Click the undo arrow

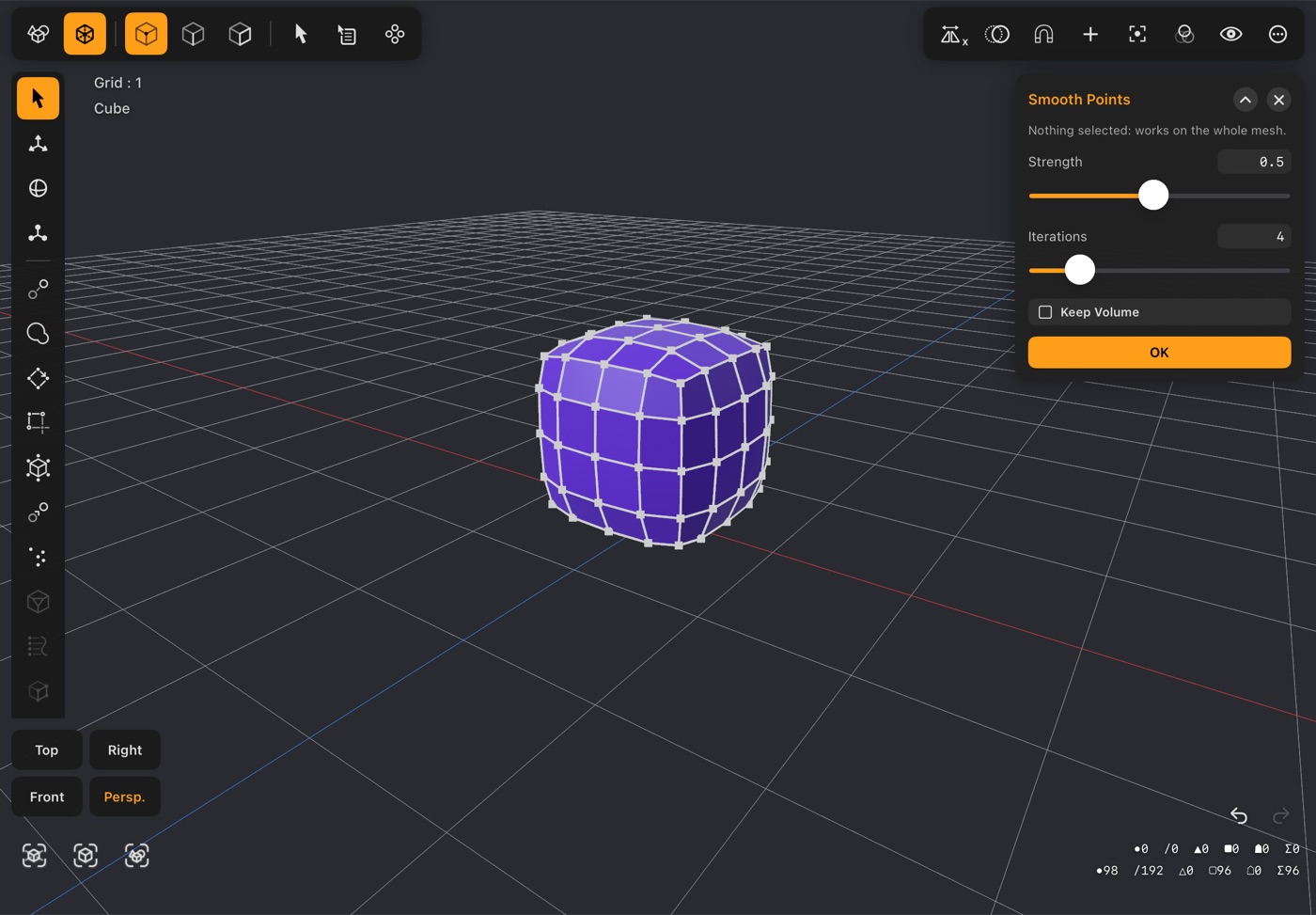click(x=1239, y=815)
